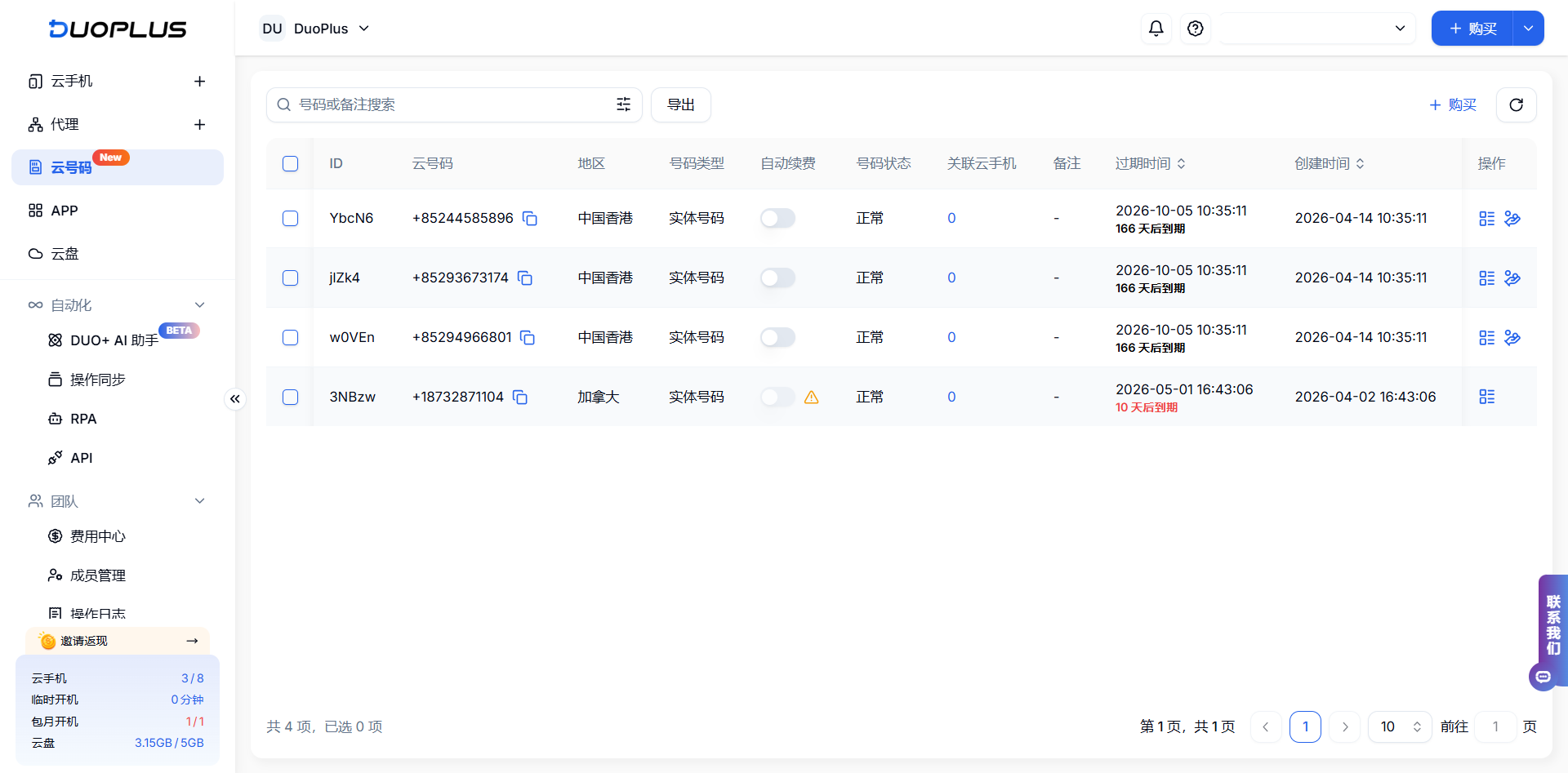The image size is (1568, 773).
Task: Open the help question-mark icon
Action: click(x=1195, y=29)
